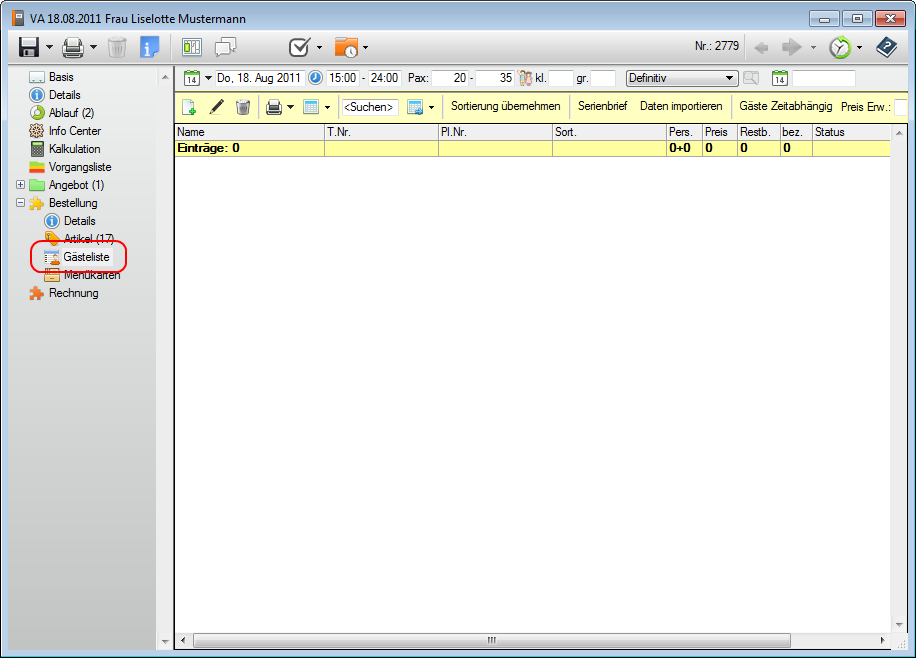Select Kalkulation in the sidebar
This screenshot has height=658, width=916.
(x=74, y=149)
